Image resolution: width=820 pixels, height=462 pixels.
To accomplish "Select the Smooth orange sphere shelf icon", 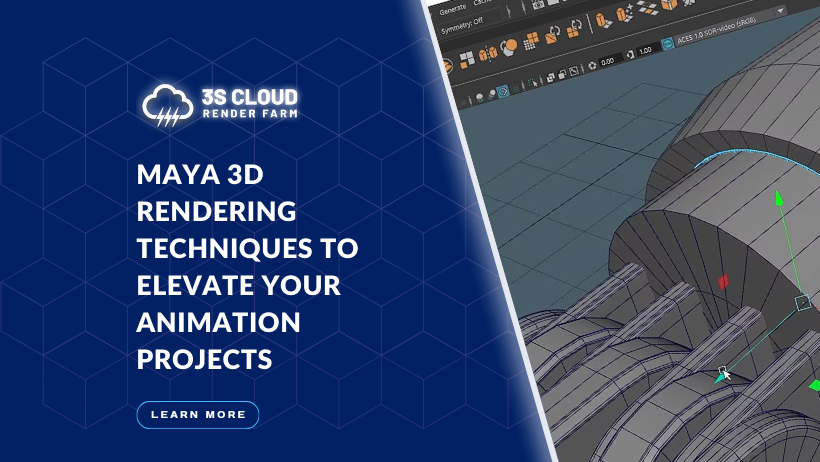I will [508, 48].
